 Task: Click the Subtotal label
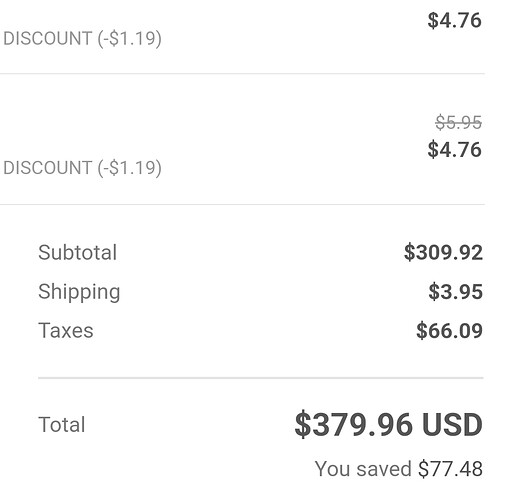(x=77, y=252)
